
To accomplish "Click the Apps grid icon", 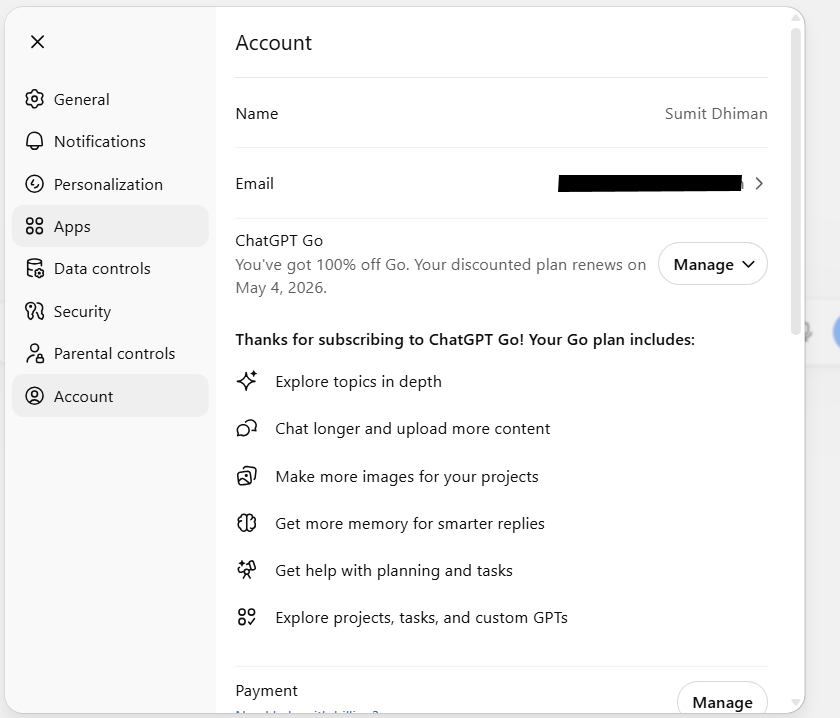I will [x=34, y=226].
